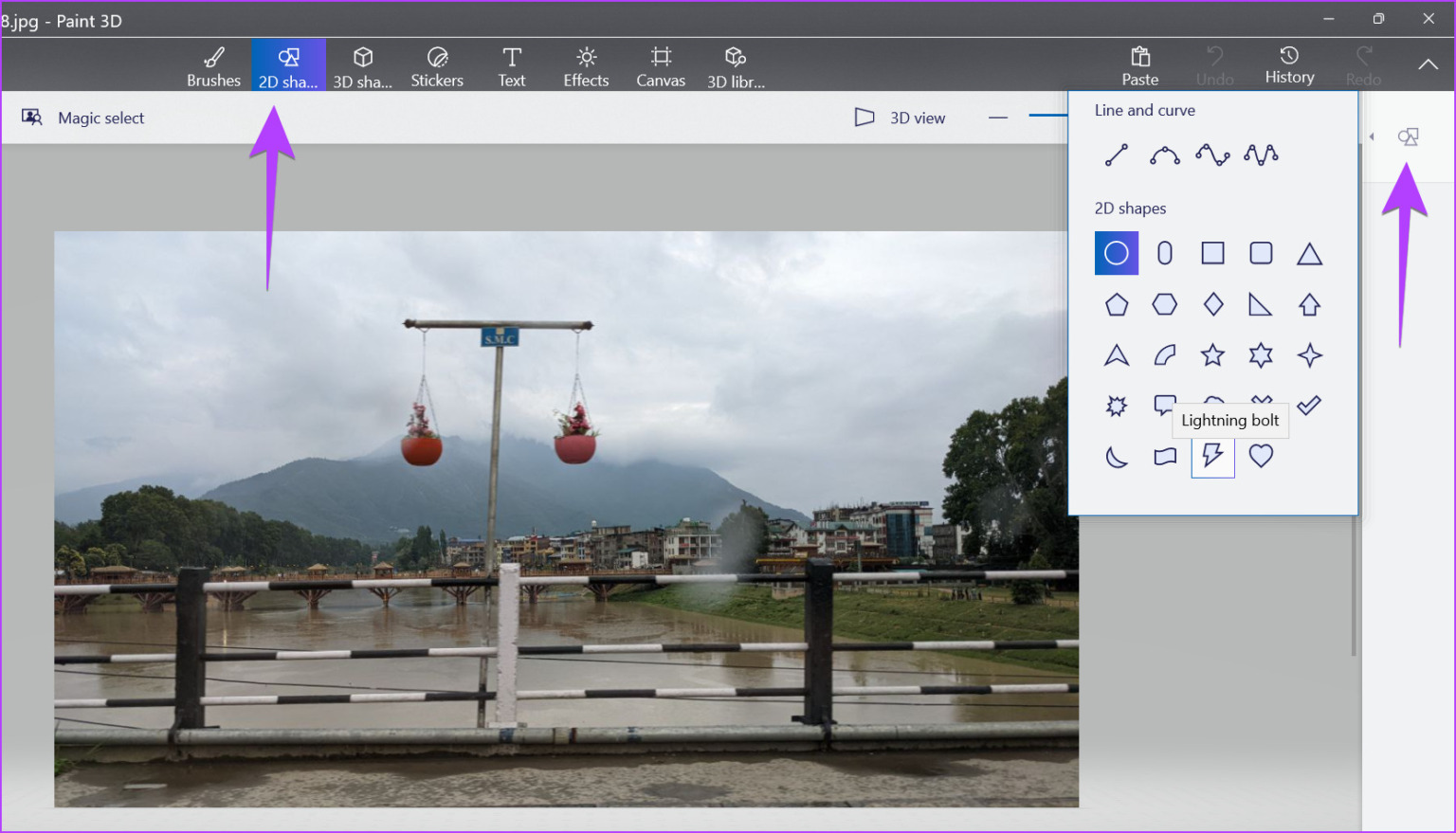Screen dimensions: 1456x833
Task: Choose the straight Line tool
Action: tap(1116, 154)
